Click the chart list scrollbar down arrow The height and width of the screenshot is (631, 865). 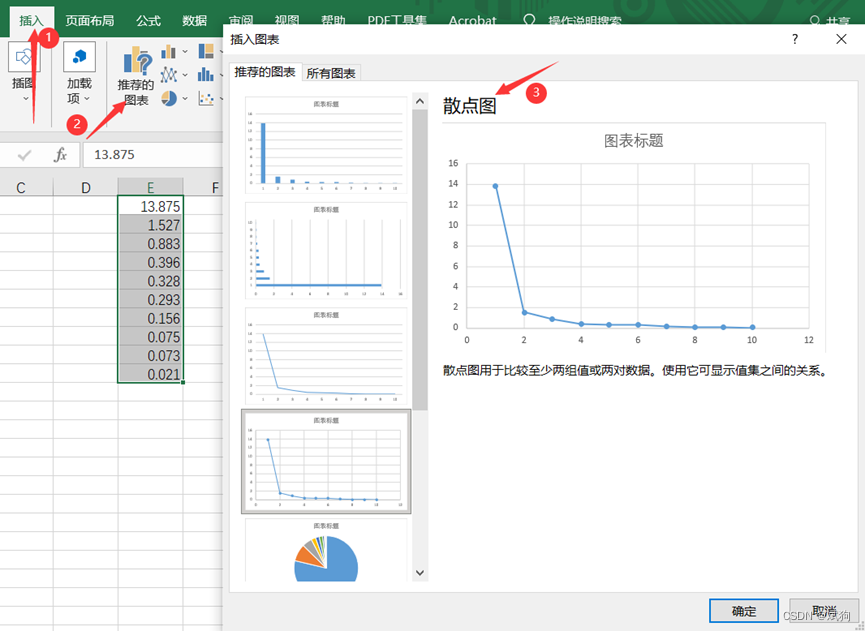(x=420, y=572)
